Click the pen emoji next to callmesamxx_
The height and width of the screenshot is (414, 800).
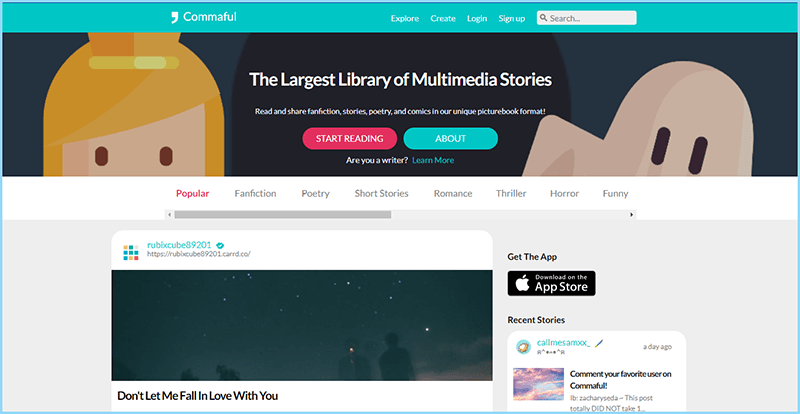click(599, 343)
